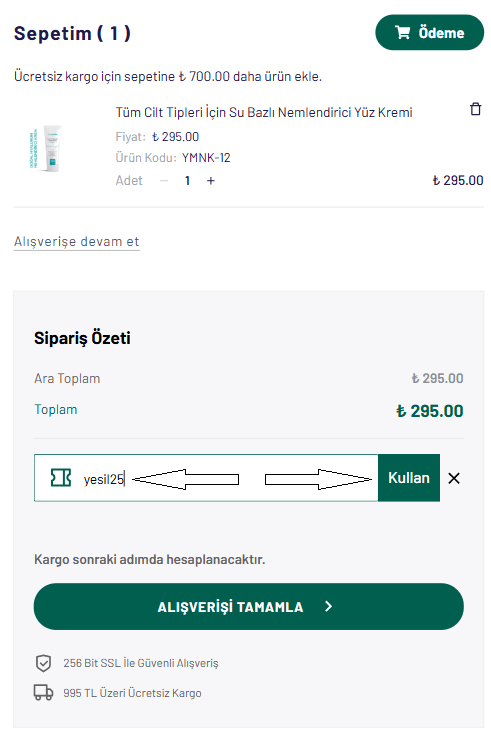Open the moisturizer product thumbnail

45,149
